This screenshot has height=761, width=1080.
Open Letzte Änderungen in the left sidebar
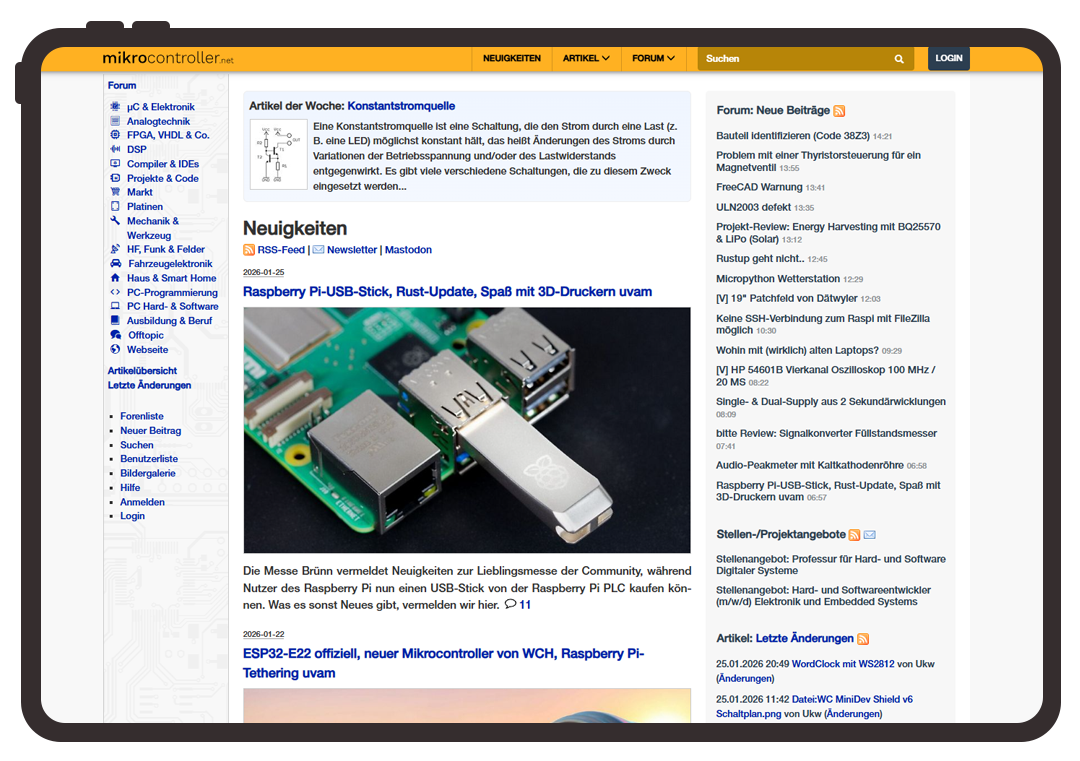149,385
